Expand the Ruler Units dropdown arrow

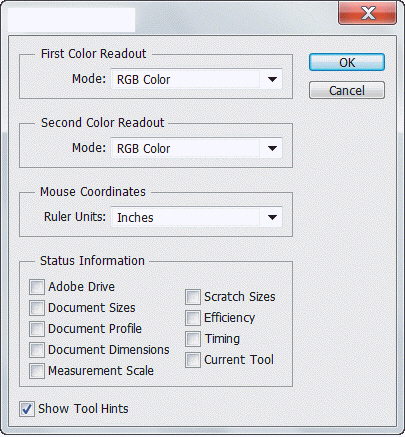point(272,217)
